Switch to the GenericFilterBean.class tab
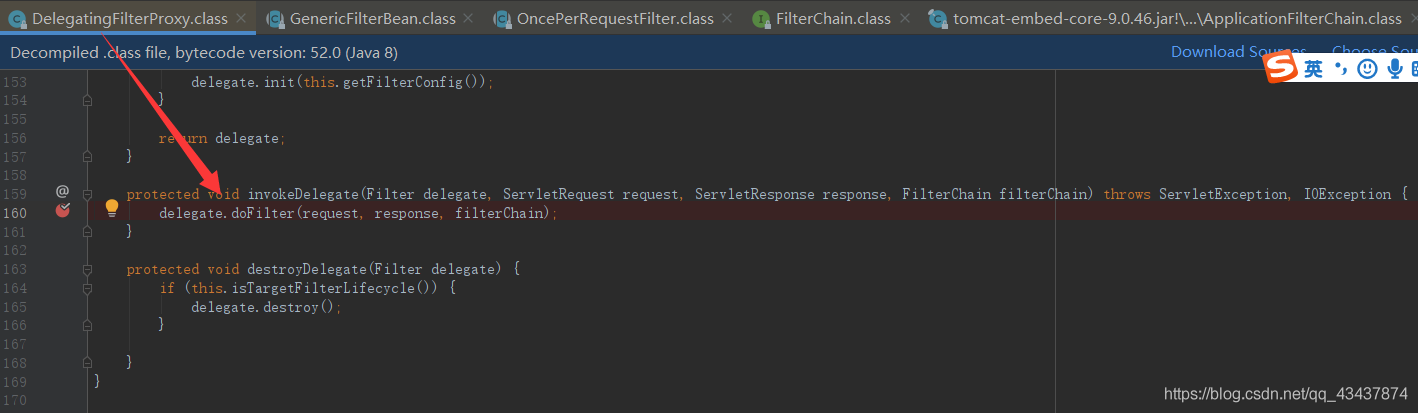The width and height of the screenshot is (1418, 413). point(372,18)
